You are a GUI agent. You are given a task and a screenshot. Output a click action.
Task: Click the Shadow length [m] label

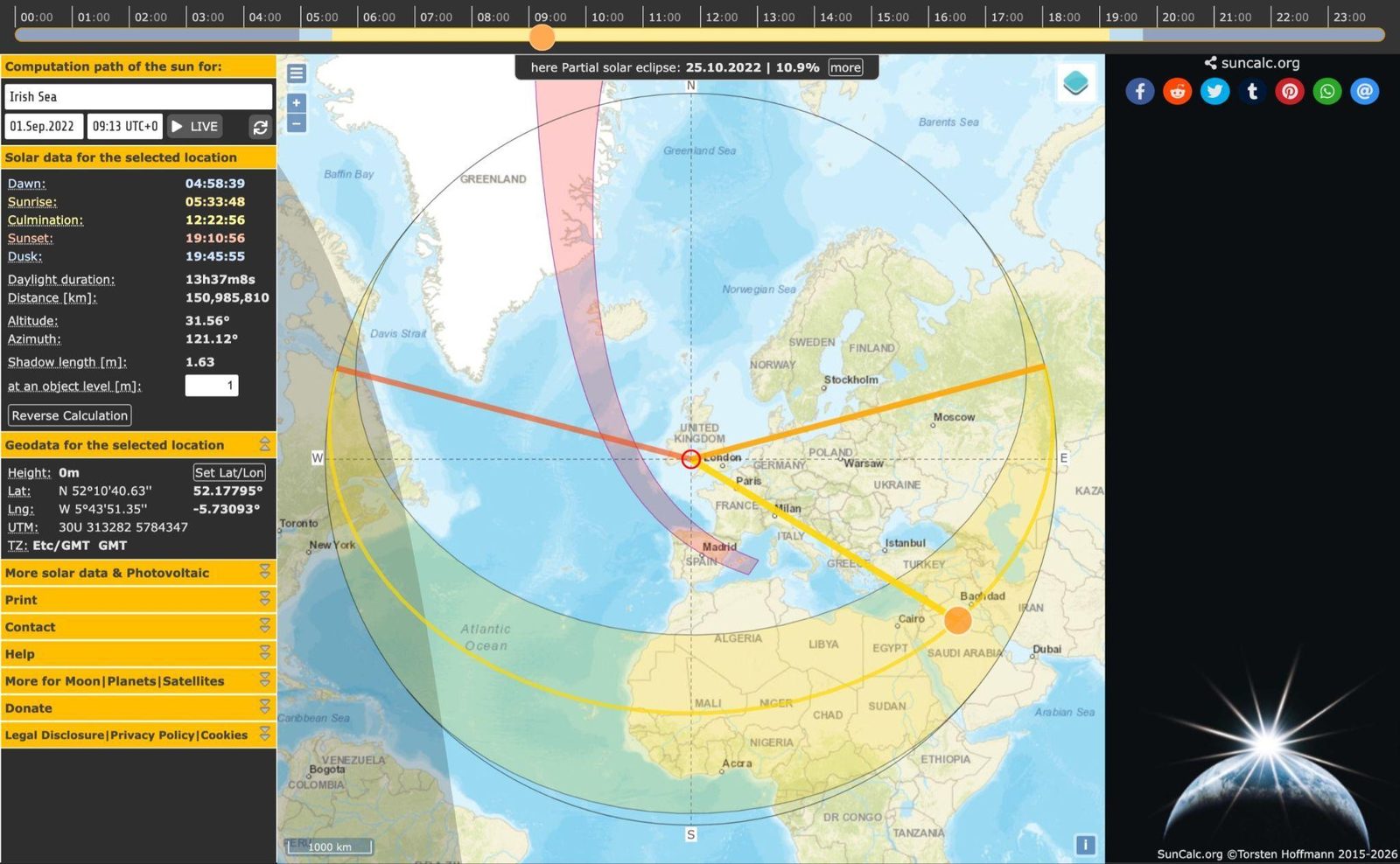tap(67, 362)
